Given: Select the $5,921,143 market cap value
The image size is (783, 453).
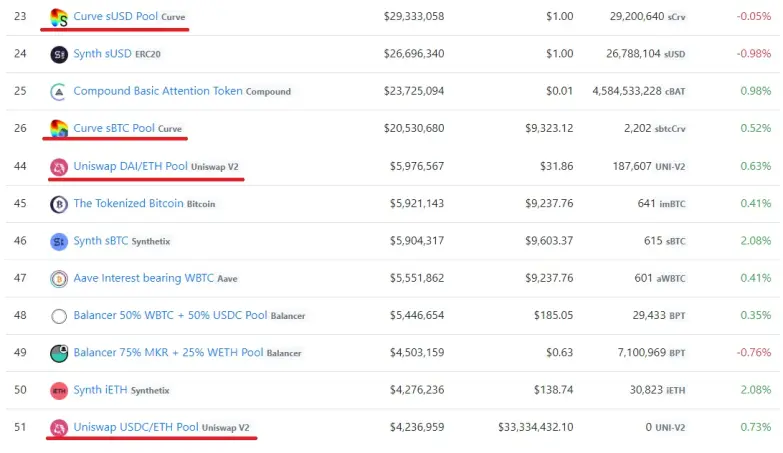Looking at the screenshot, I should pos(417,203).
